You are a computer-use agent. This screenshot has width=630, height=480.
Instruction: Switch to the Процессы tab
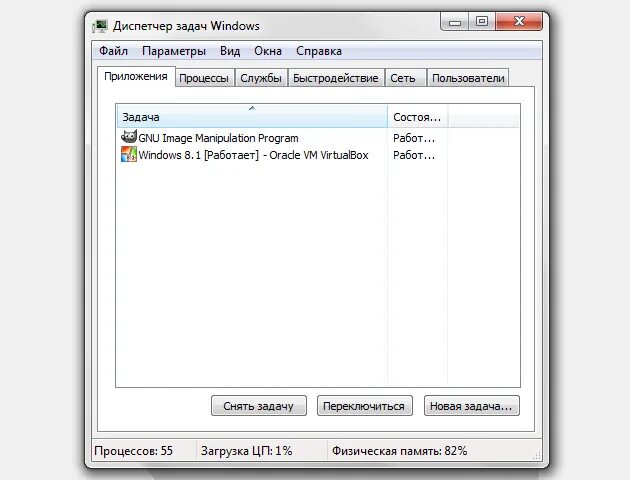pyautogui.click(x=204, y=78)
